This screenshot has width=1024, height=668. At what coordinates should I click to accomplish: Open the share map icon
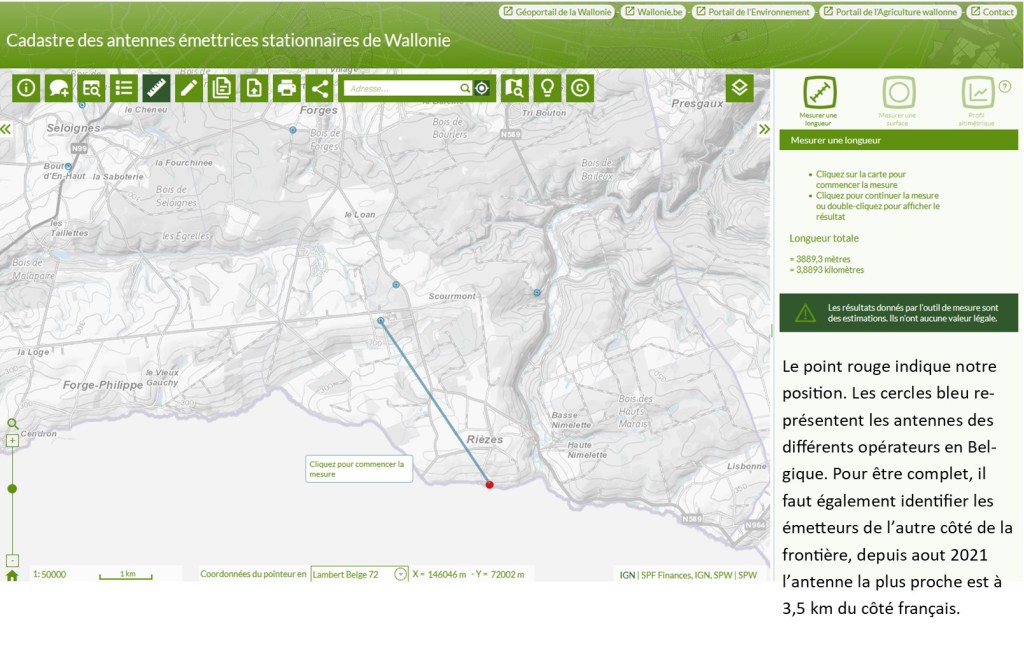(319, 88)
